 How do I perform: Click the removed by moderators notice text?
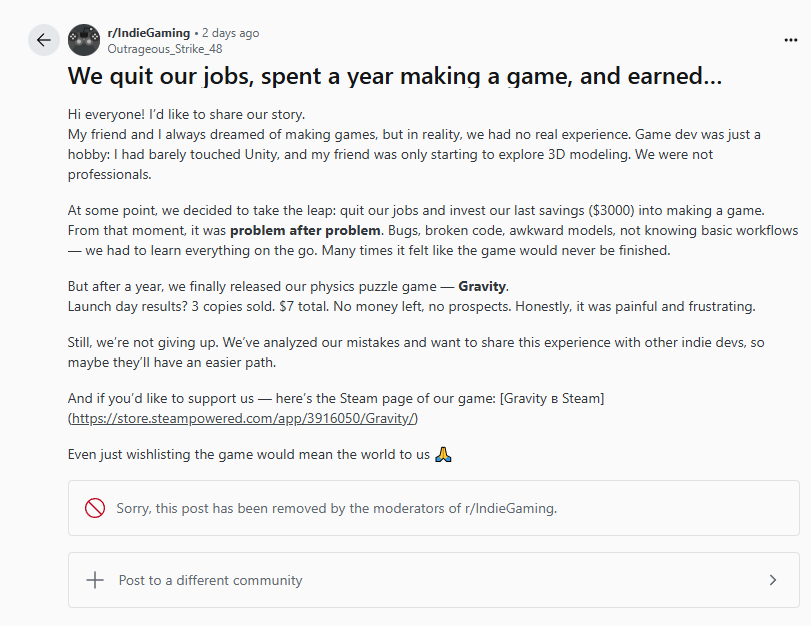tap(336, 508)
